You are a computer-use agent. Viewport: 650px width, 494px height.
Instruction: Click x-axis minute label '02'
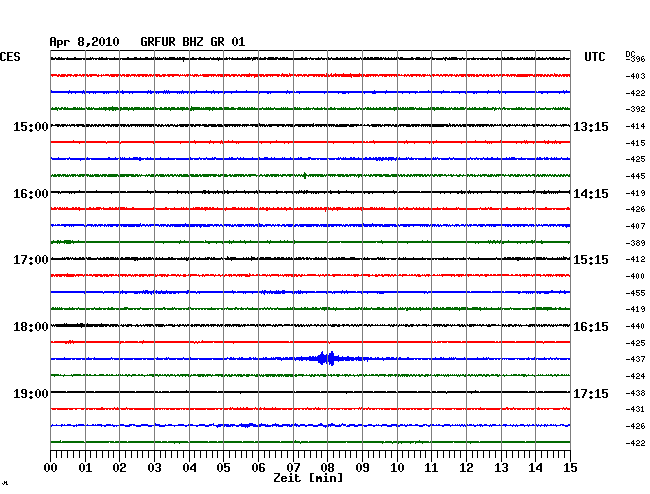(119, 468)
